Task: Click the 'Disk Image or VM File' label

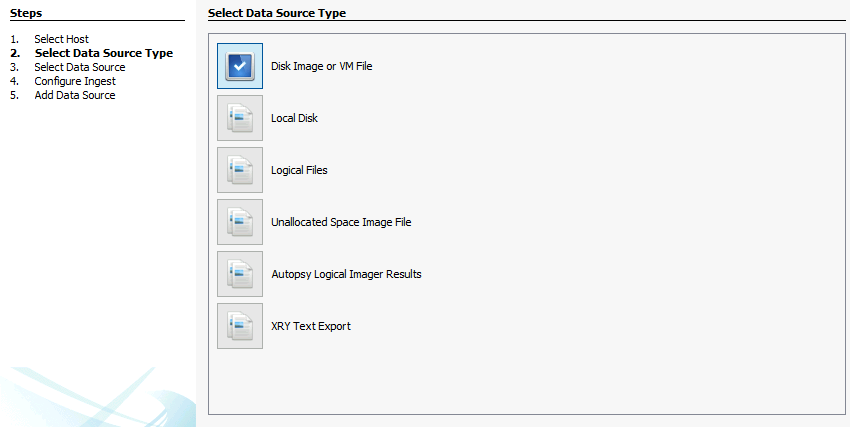Action: click(x=321, y=66)
